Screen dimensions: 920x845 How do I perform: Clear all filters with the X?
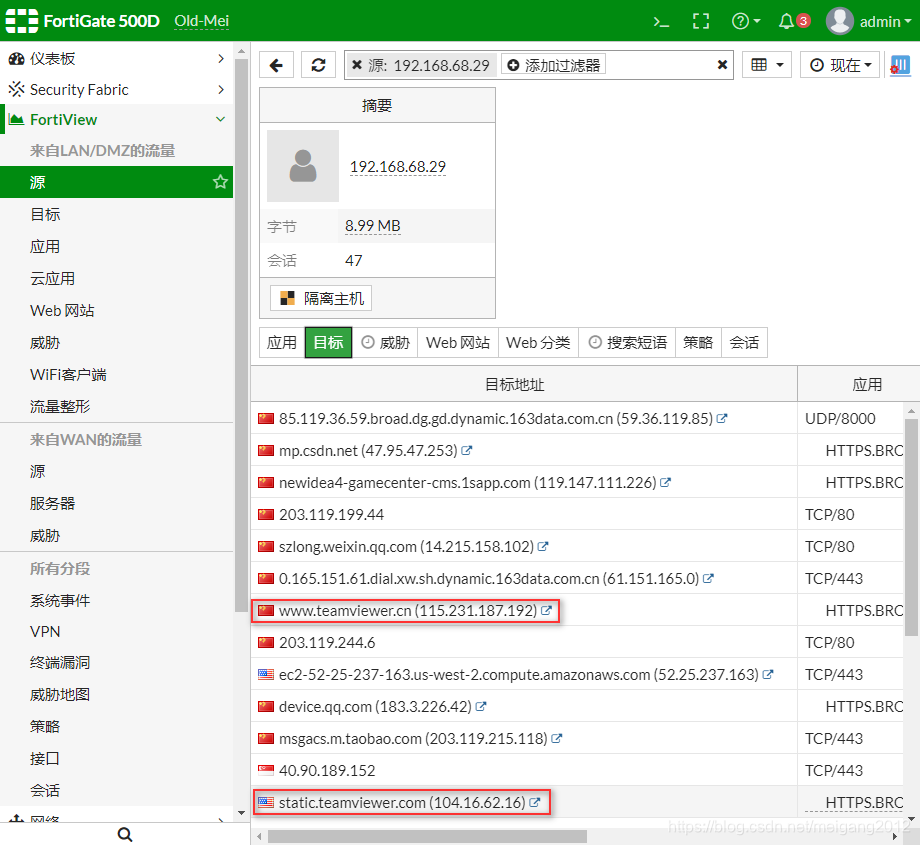click(722, 65)
